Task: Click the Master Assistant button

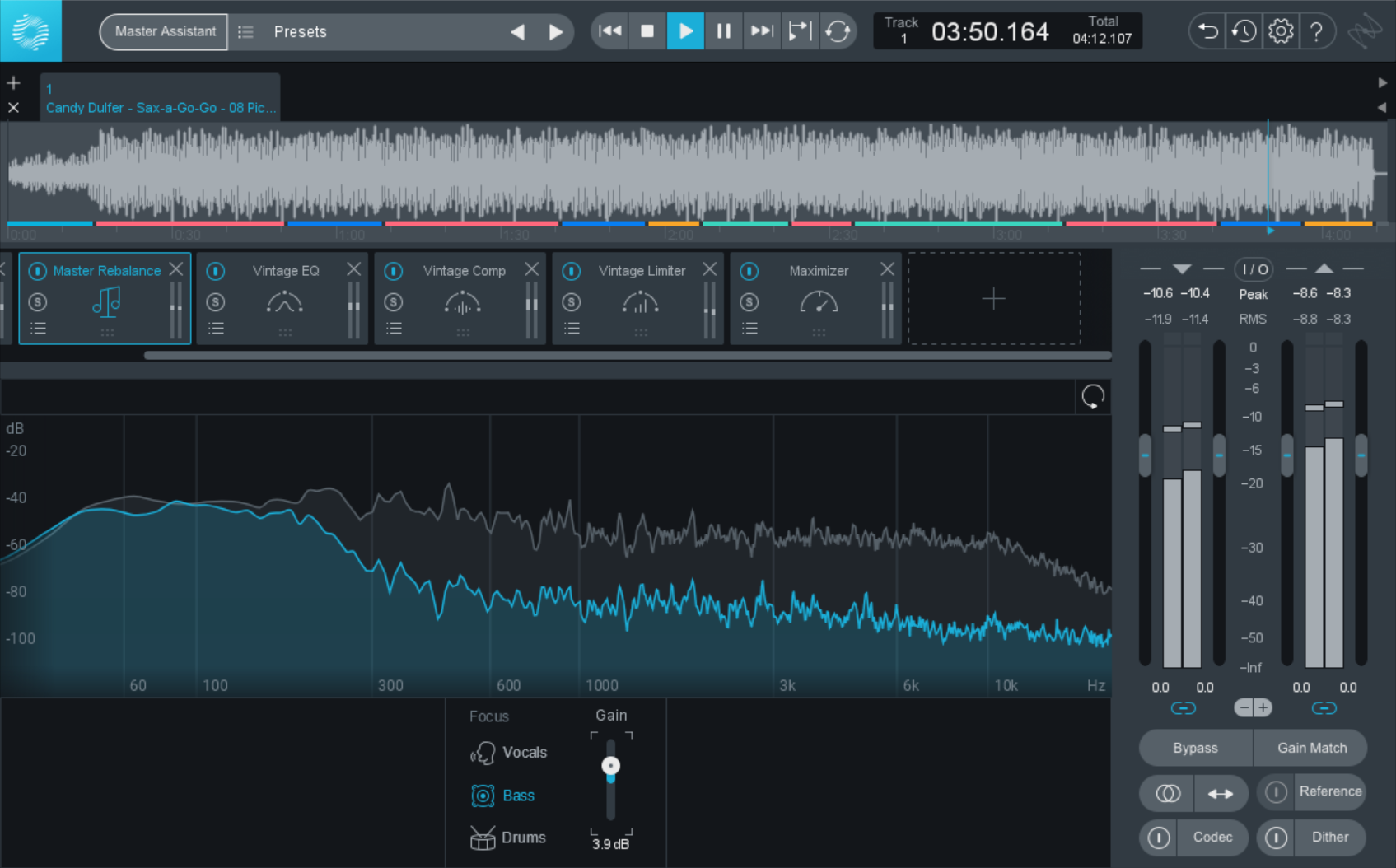Action: click(x=165, y=31)
